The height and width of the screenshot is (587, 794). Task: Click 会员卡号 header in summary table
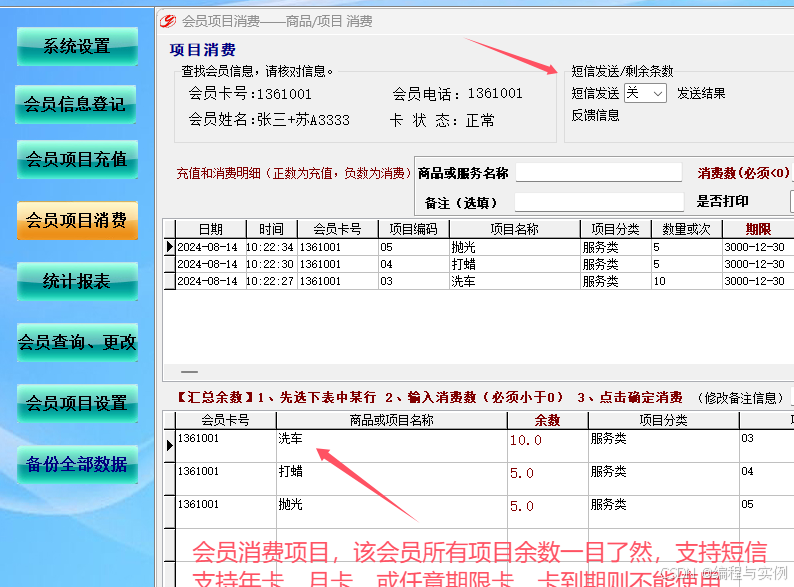tap(225, 420)
